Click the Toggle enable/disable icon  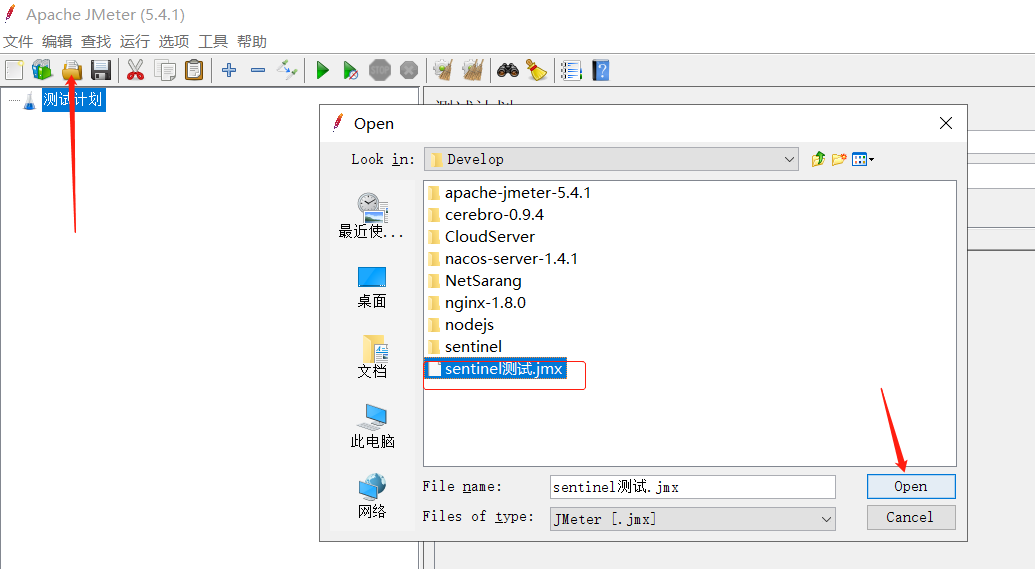coord(287,70)
